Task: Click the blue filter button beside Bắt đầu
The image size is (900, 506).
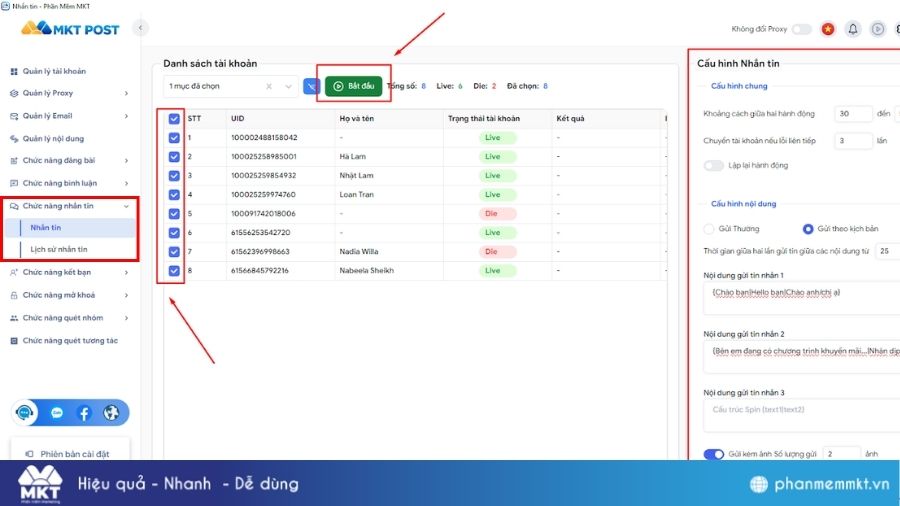Action: (311, 87)
